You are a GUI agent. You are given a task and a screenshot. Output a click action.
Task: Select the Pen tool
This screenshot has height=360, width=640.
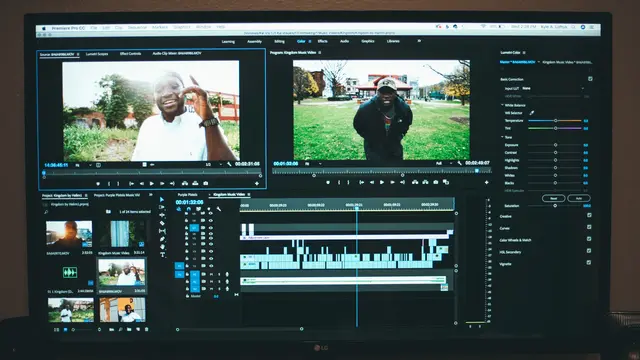[x=162, y=239]
